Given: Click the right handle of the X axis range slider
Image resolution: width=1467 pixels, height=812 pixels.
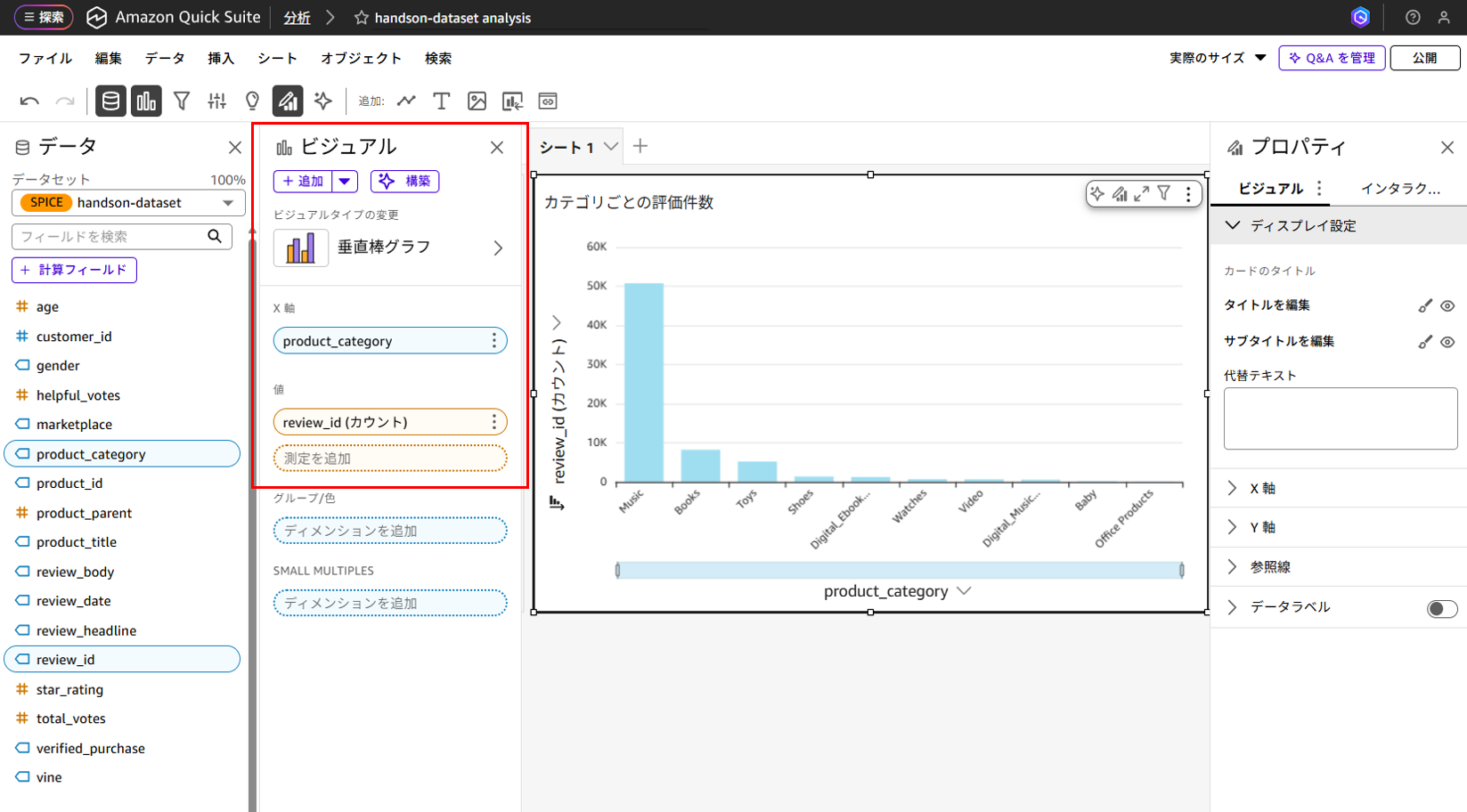Looking at the screenshot, I should (1182, 570).
